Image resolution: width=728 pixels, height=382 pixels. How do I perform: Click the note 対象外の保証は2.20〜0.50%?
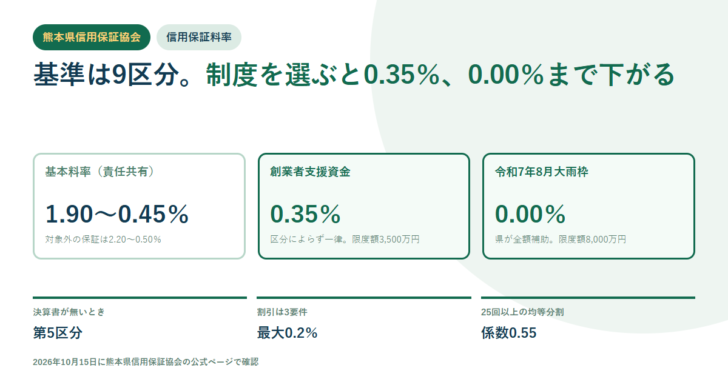coord(103,240)
